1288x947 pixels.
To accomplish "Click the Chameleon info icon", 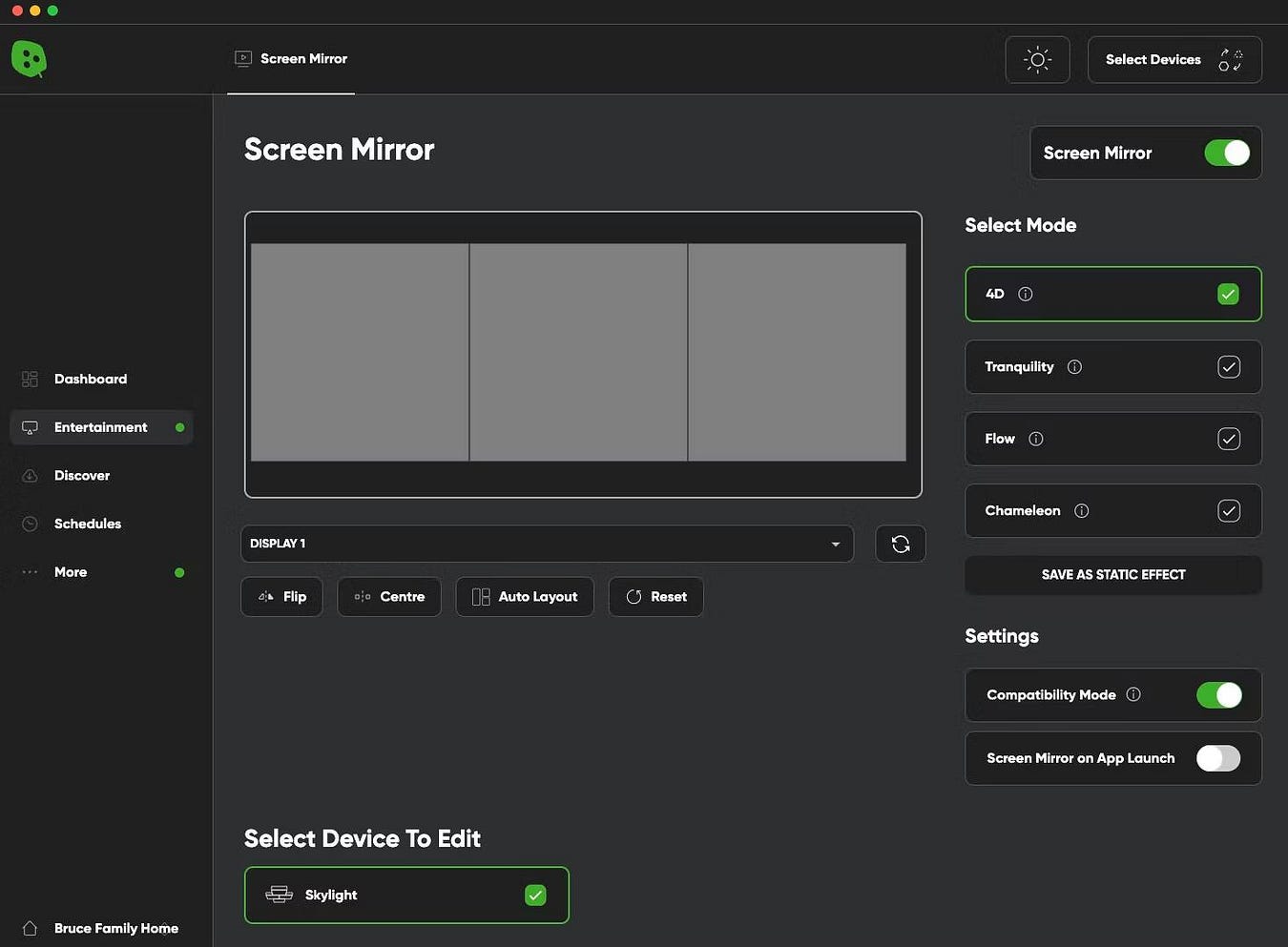I will [1081, 511].
